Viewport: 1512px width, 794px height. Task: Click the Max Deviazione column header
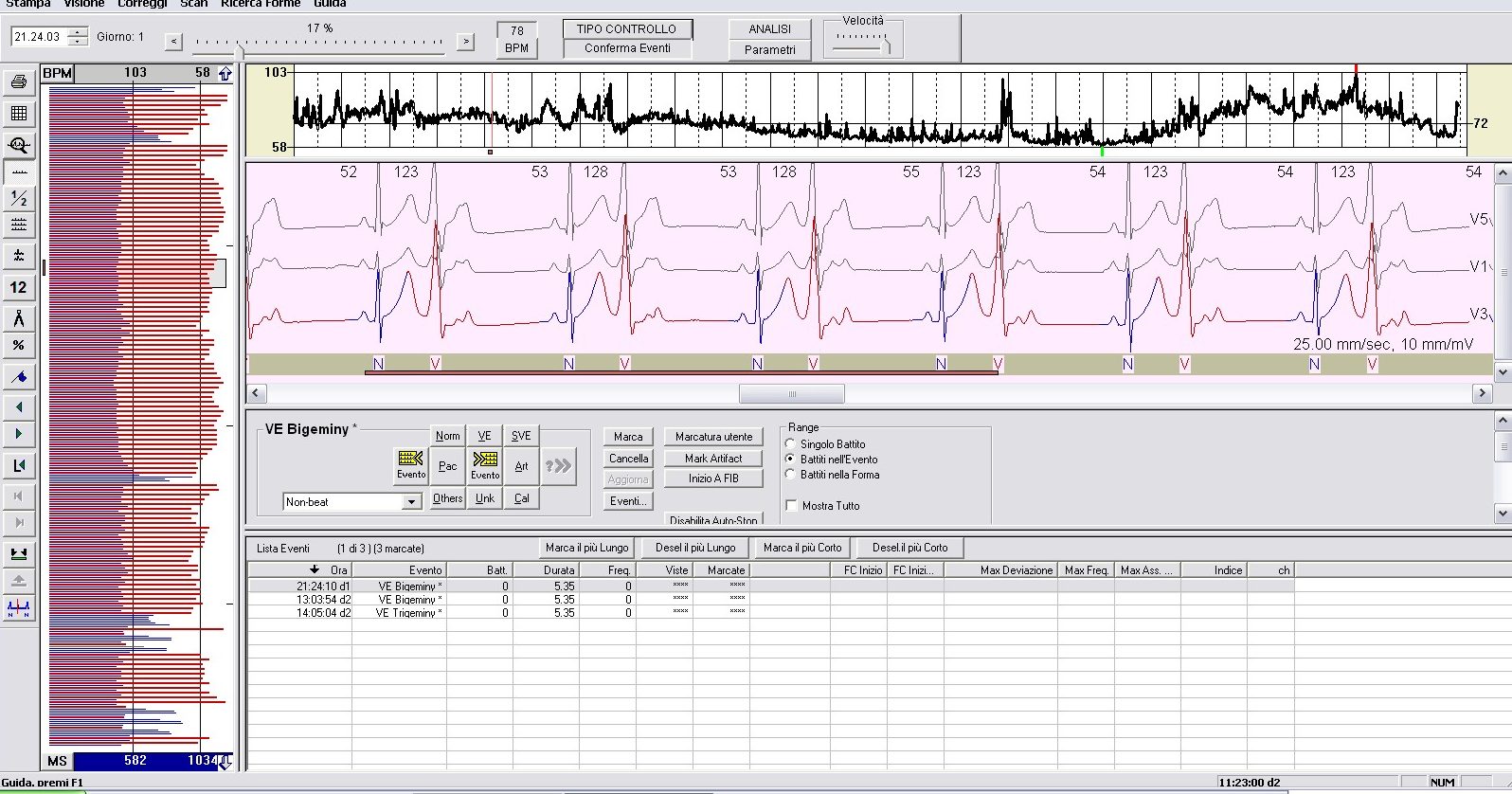click(x=1000, y=570)
